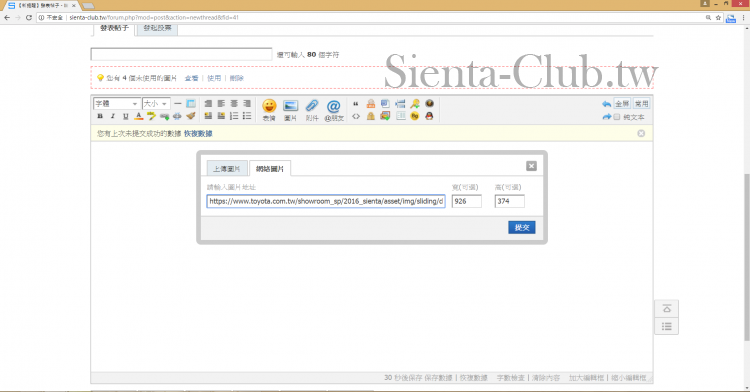Clear formatting with the brush icon

[191, 116]
